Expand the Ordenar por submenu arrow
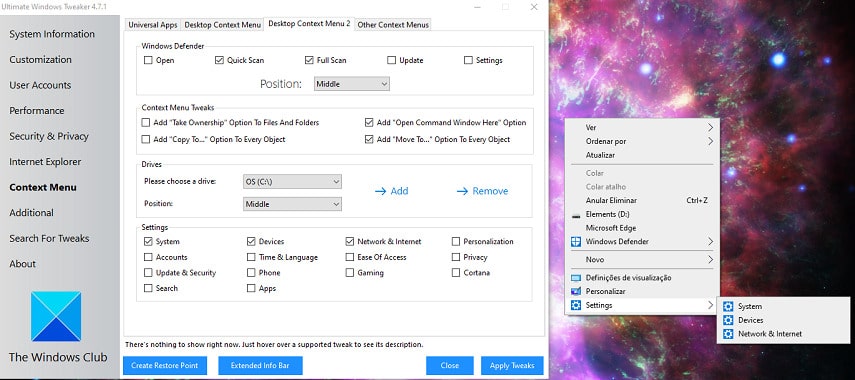The height and width of the screenshot is (380, 855). 711,141
